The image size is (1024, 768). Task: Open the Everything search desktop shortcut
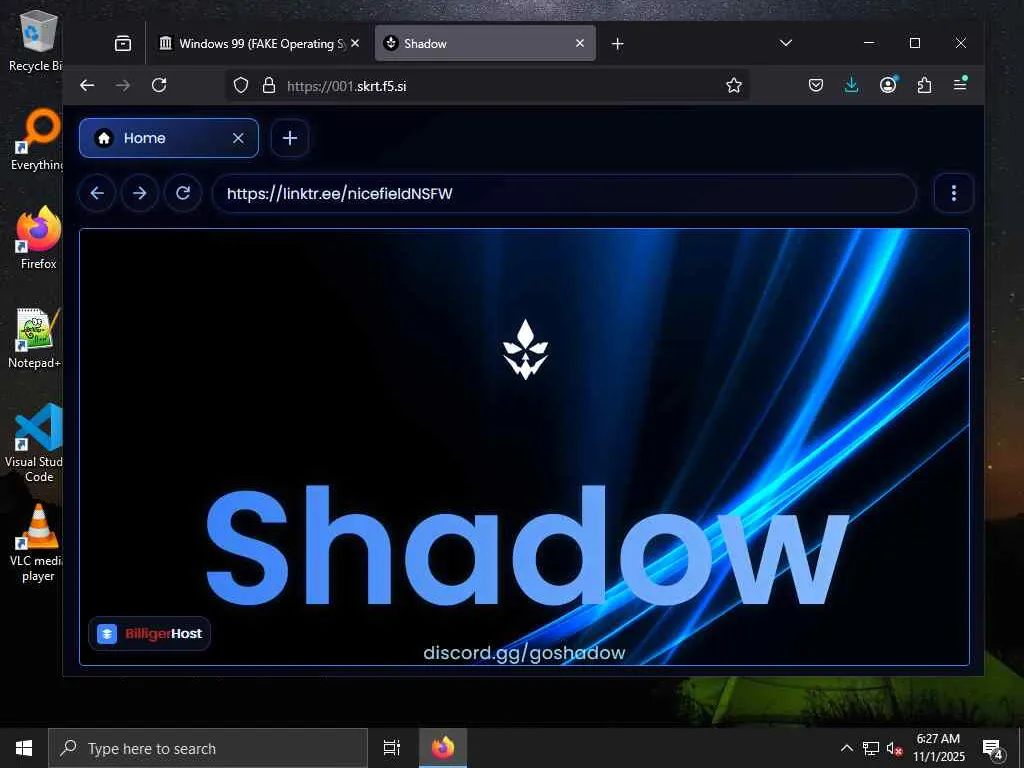pos(38,140)
